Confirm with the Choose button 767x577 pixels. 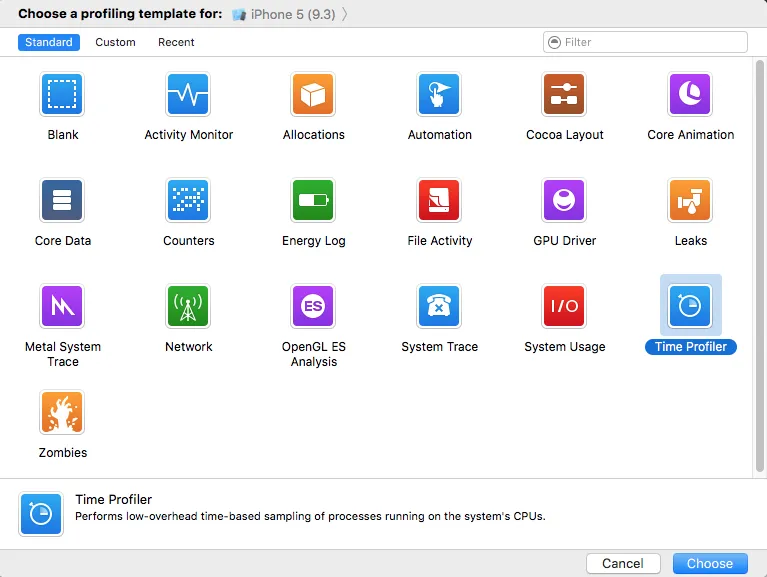(x=710, y=563)
